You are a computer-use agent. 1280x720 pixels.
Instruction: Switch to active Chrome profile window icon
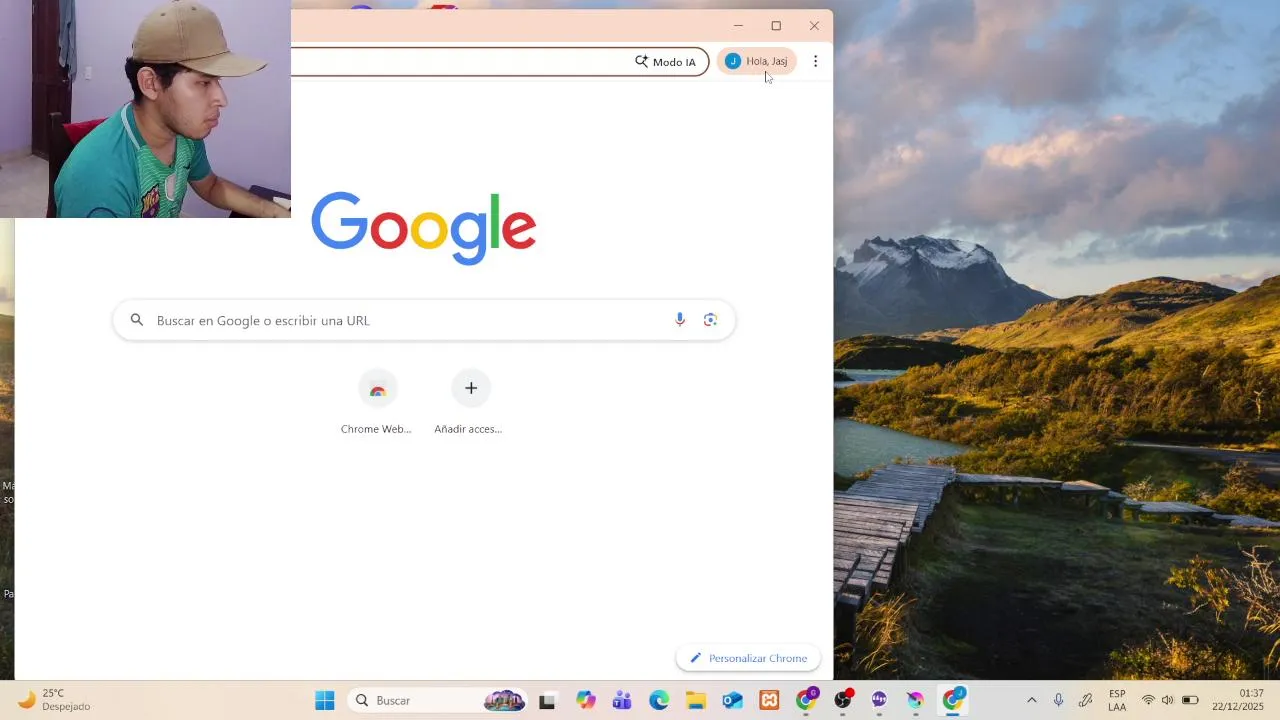953,701
